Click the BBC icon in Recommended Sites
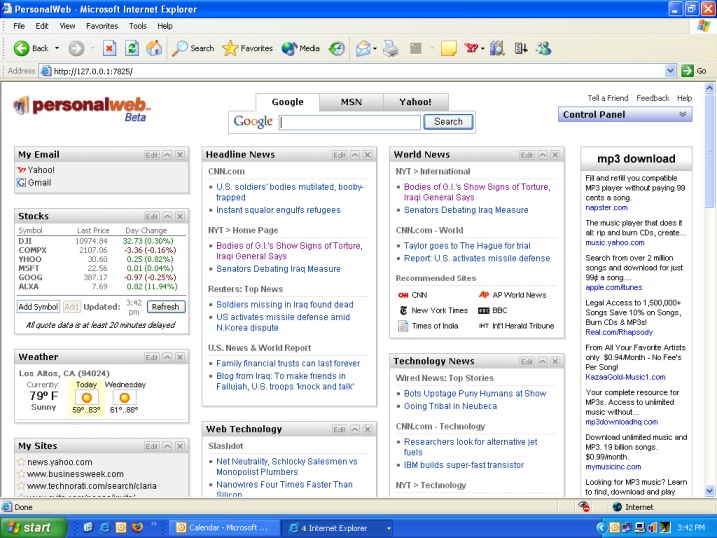 [x=484, y=310]
